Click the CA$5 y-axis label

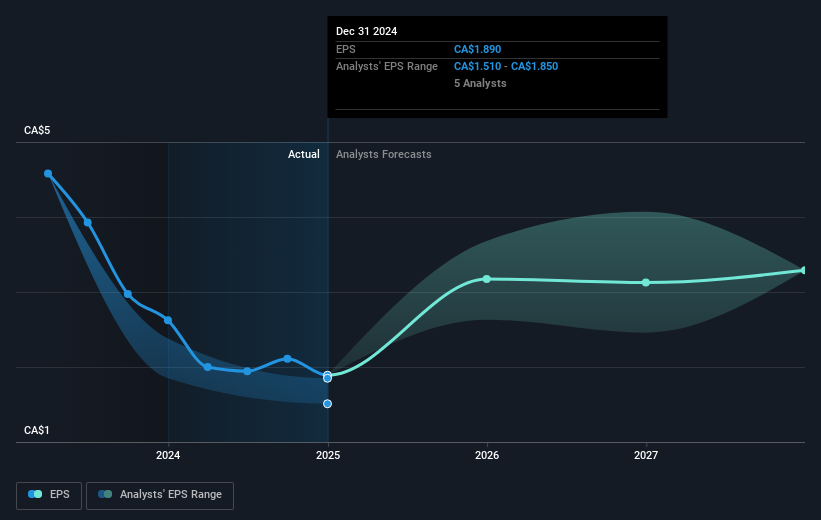37,130
